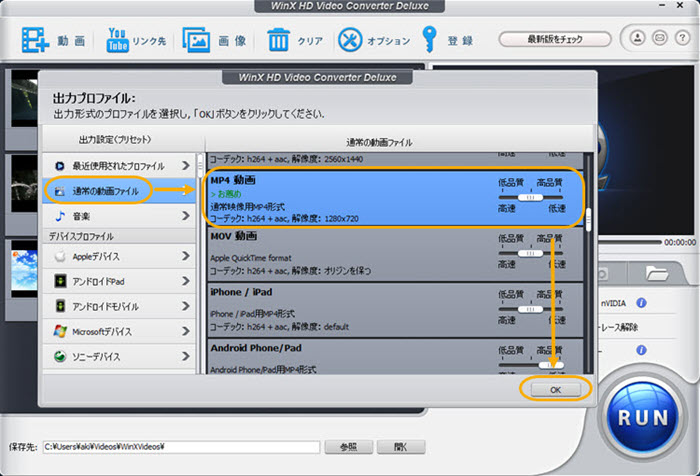Click the lower blue info icon under nVIDIA
The image size is (700, 476).
click(642, 350)
